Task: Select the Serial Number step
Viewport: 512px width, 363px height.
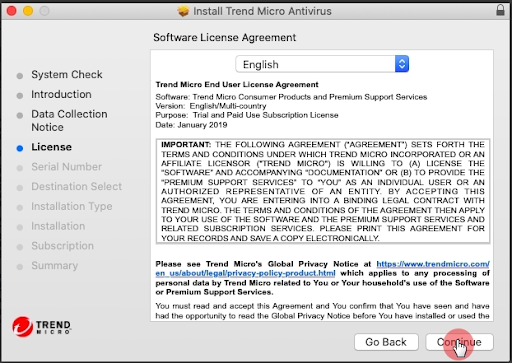Action: click(x=66, y=167)
